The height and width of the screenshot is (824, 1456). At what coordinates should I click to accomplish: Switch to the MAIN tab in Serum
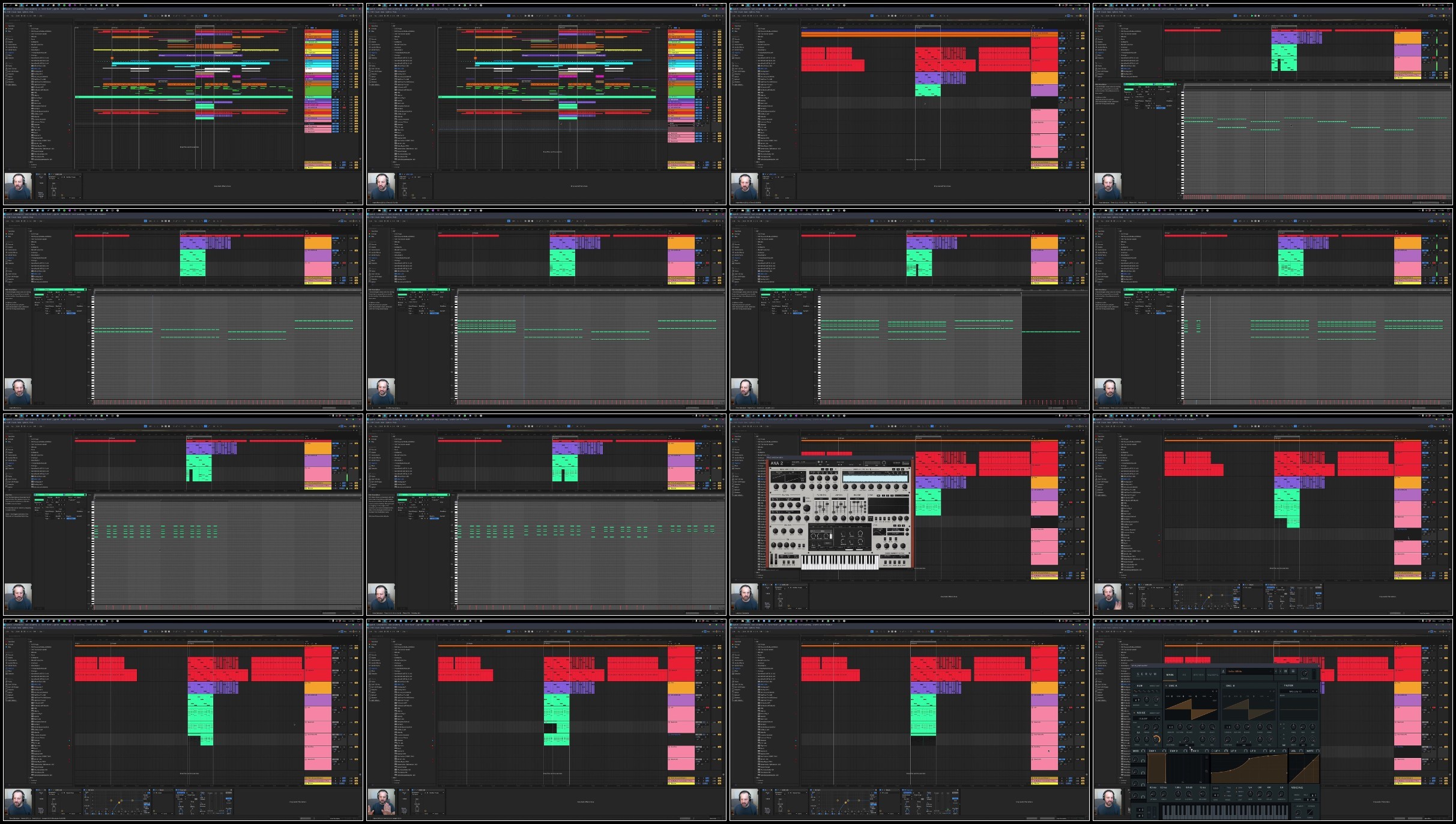coord(1170,675)
